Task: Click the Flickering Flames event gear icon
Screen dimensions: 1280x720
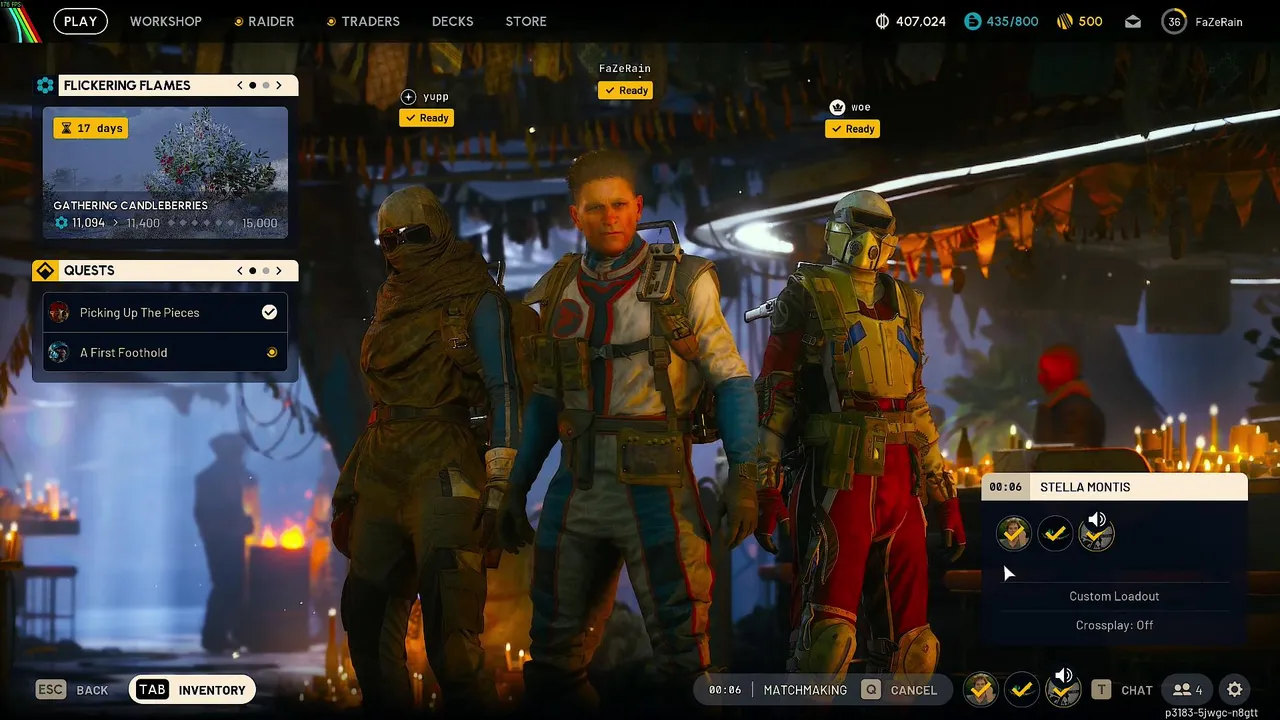Action: 45,86
